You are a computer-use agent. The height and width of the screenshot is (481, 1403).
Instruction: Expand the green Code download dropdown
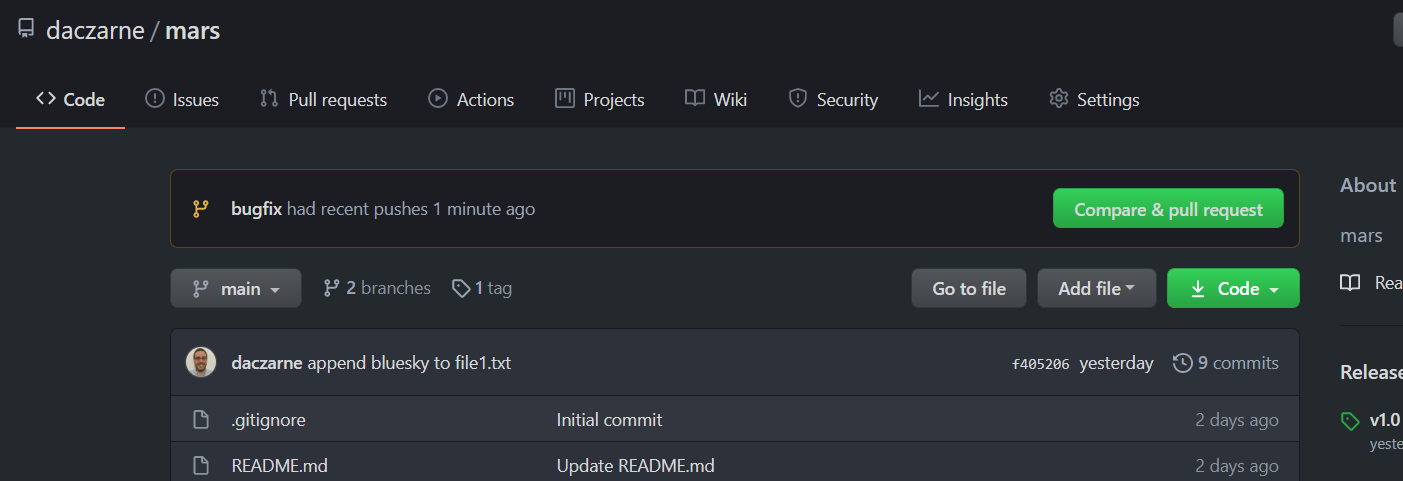[x=1233, y=288]
